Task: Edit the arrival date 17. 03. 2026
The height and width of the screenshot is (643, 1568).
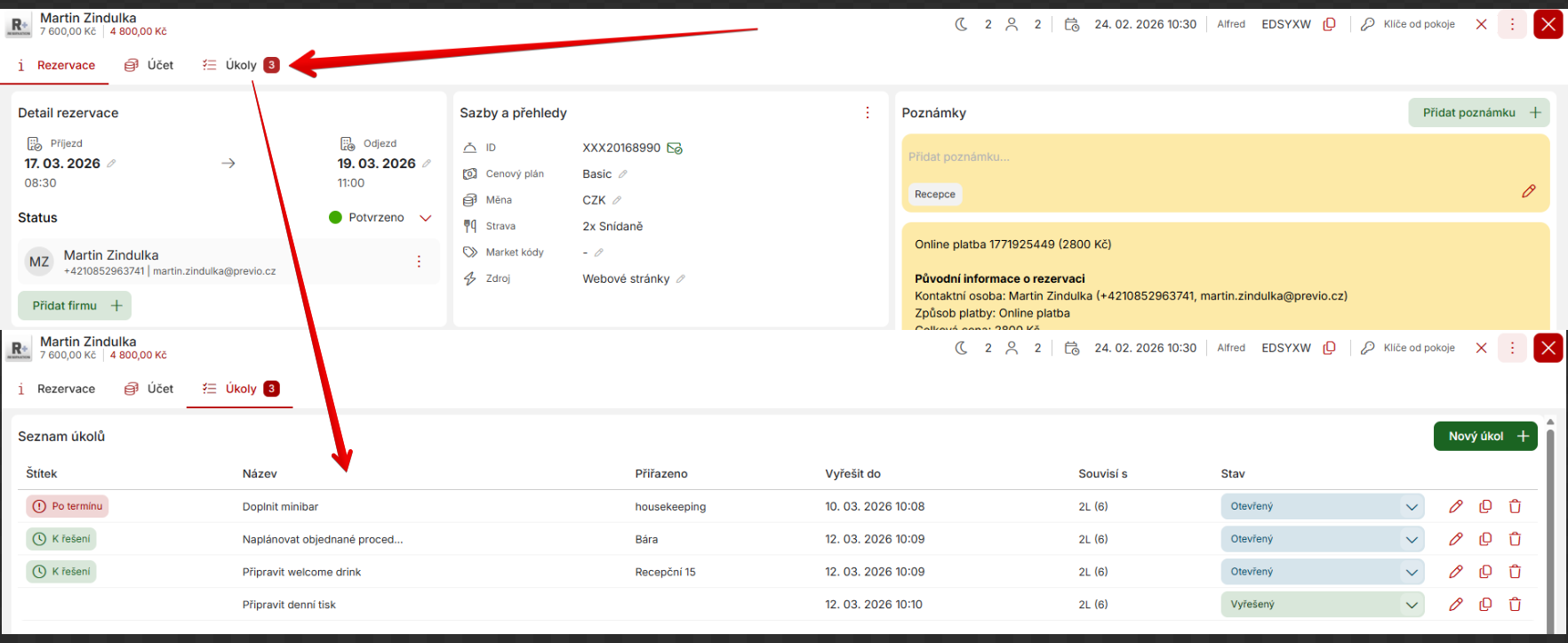Action: [x=111, y=164]
